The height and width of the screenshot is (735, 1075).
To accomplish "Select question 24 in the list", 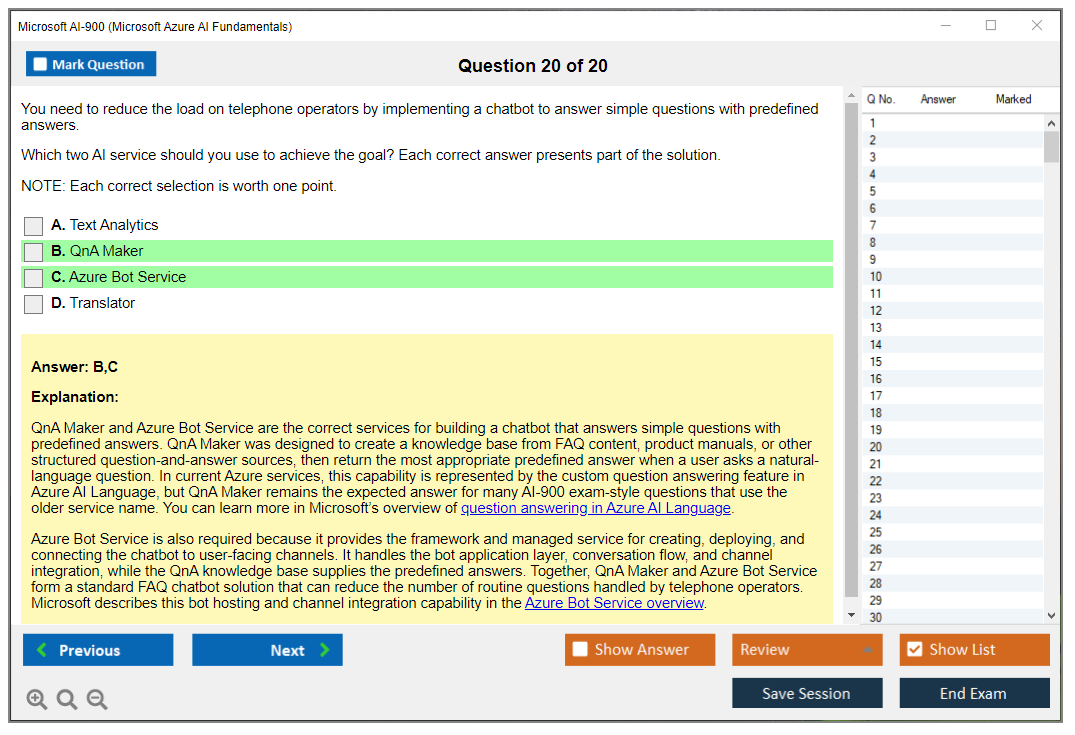I will (953, 516).
